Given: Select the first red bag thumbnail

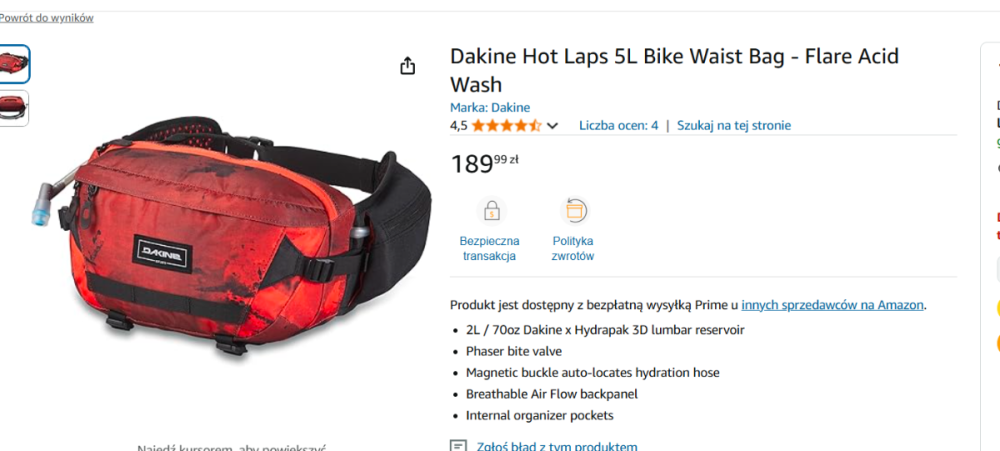Looking at the screenshot, I should (x=13, y=64).
